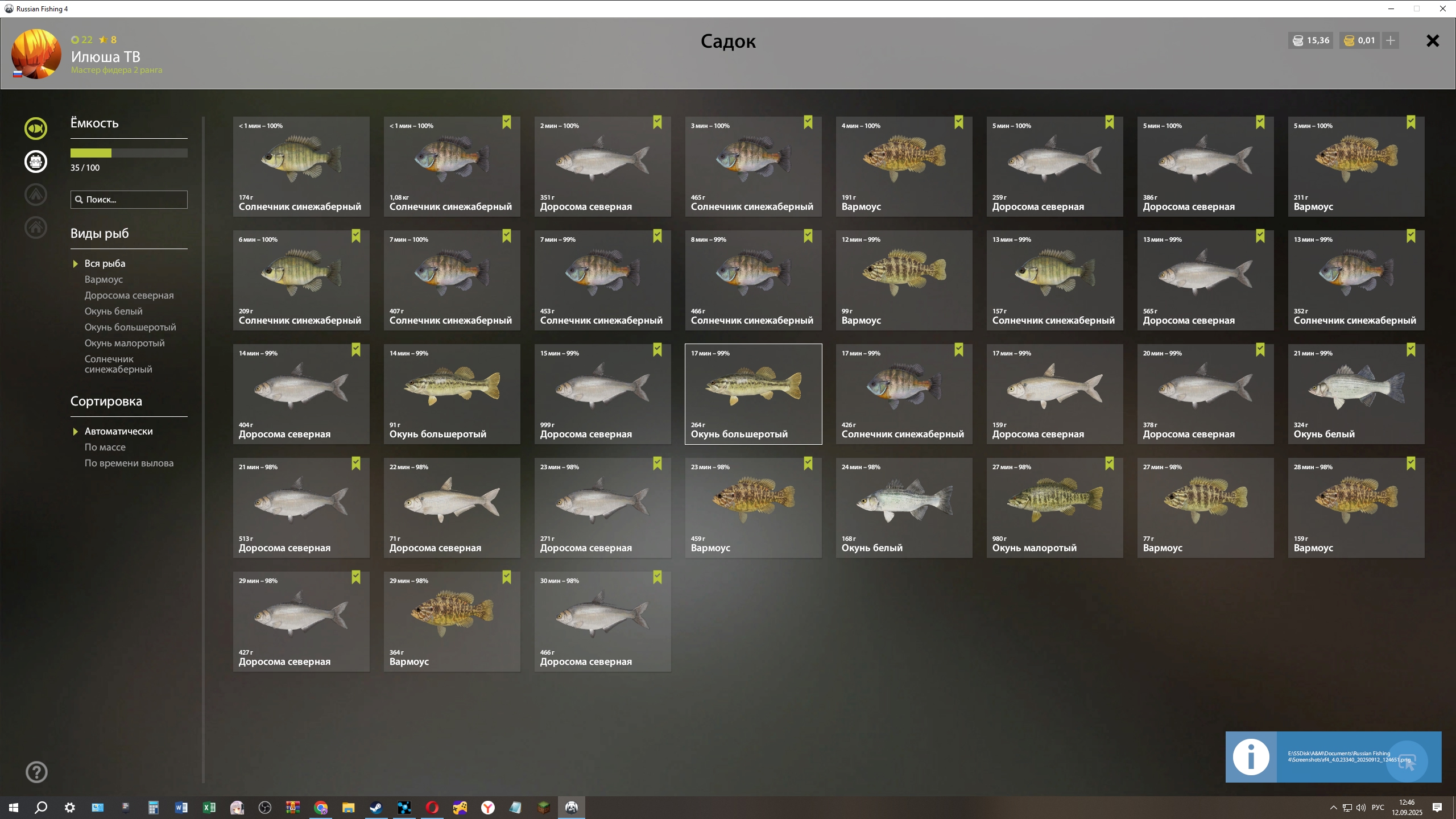The width and height of the screenshot is (1456, 819).
Task: Click the silver coins balance 15,36
Action: point(1310,40)
